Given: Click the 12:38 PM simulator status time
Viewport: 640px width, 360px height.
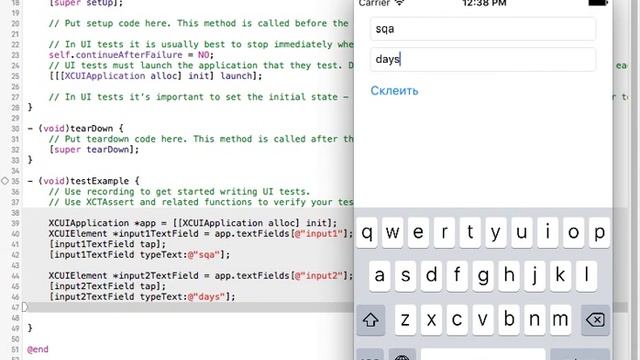Looking at the screenshot, I should point(484,3).
